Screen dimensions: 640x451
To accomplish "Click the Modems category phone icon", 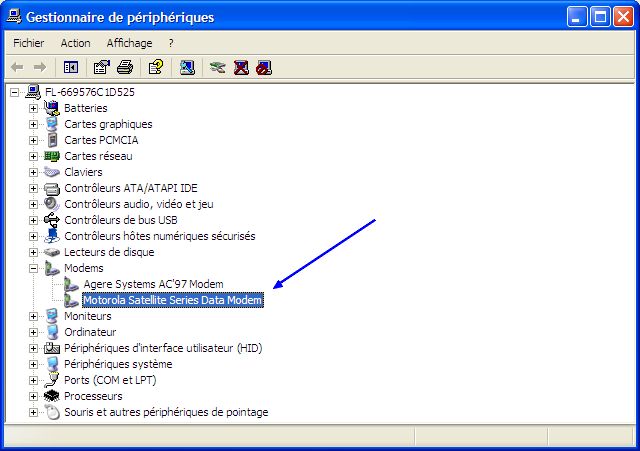I will tap(52, 268).
